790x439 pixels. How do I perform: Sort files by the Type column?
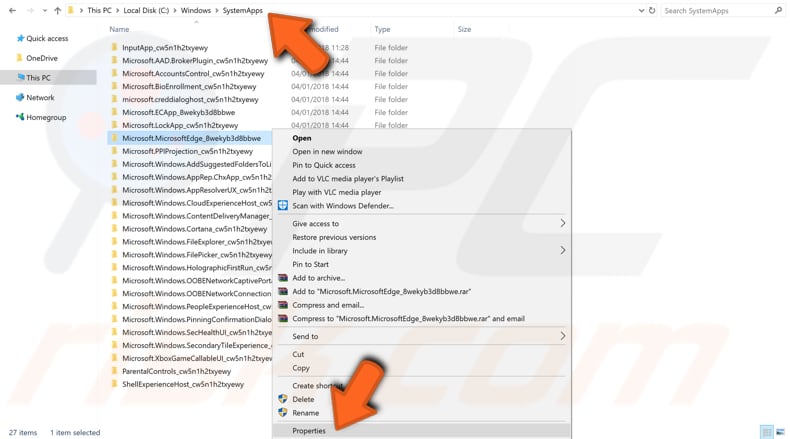[382, 29]
